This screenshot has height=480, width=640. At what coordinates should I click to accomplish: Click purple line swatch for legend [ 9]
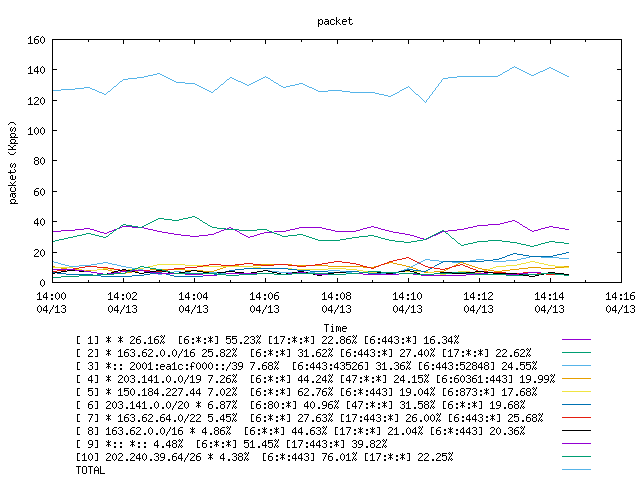pos(576,444)
